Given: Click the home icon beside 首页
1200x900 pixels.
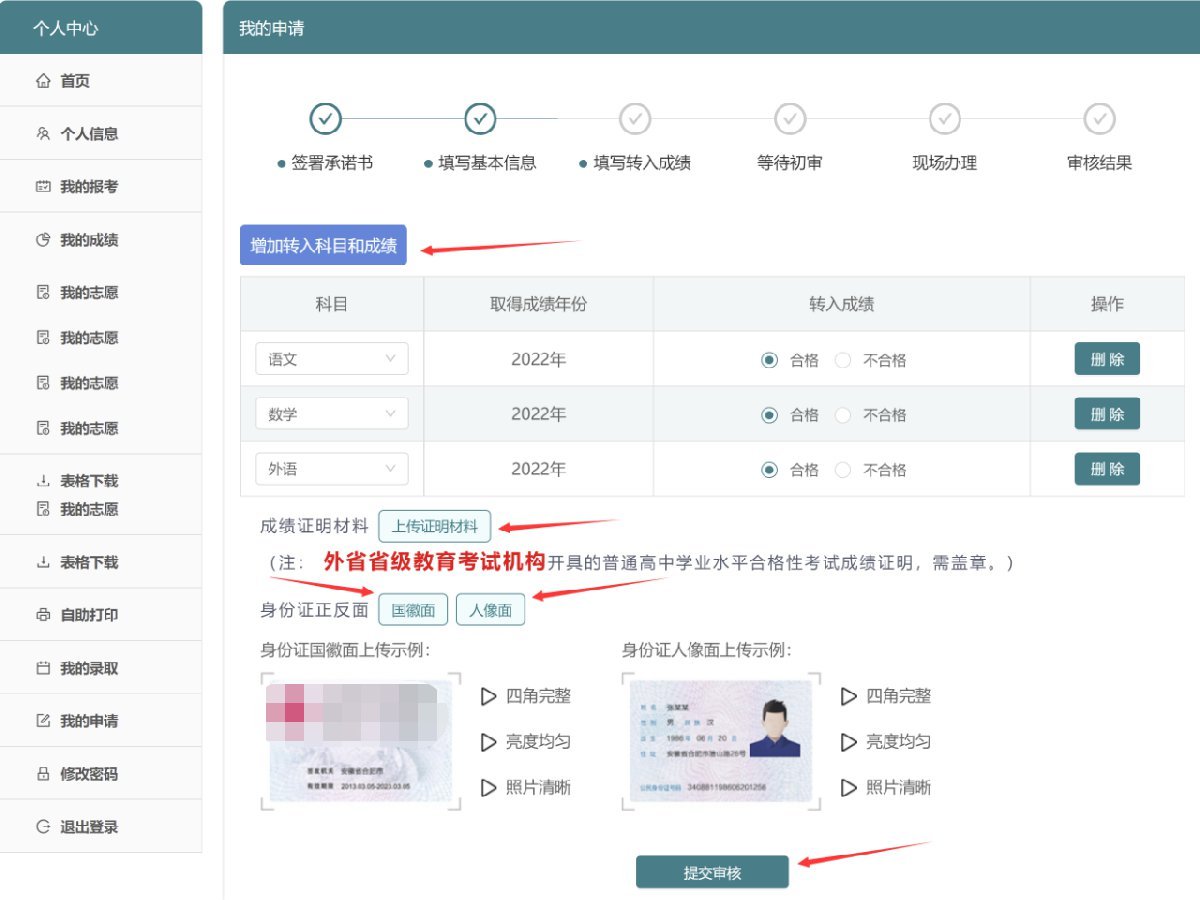Looking at the screenshot, I should point(43,81).
